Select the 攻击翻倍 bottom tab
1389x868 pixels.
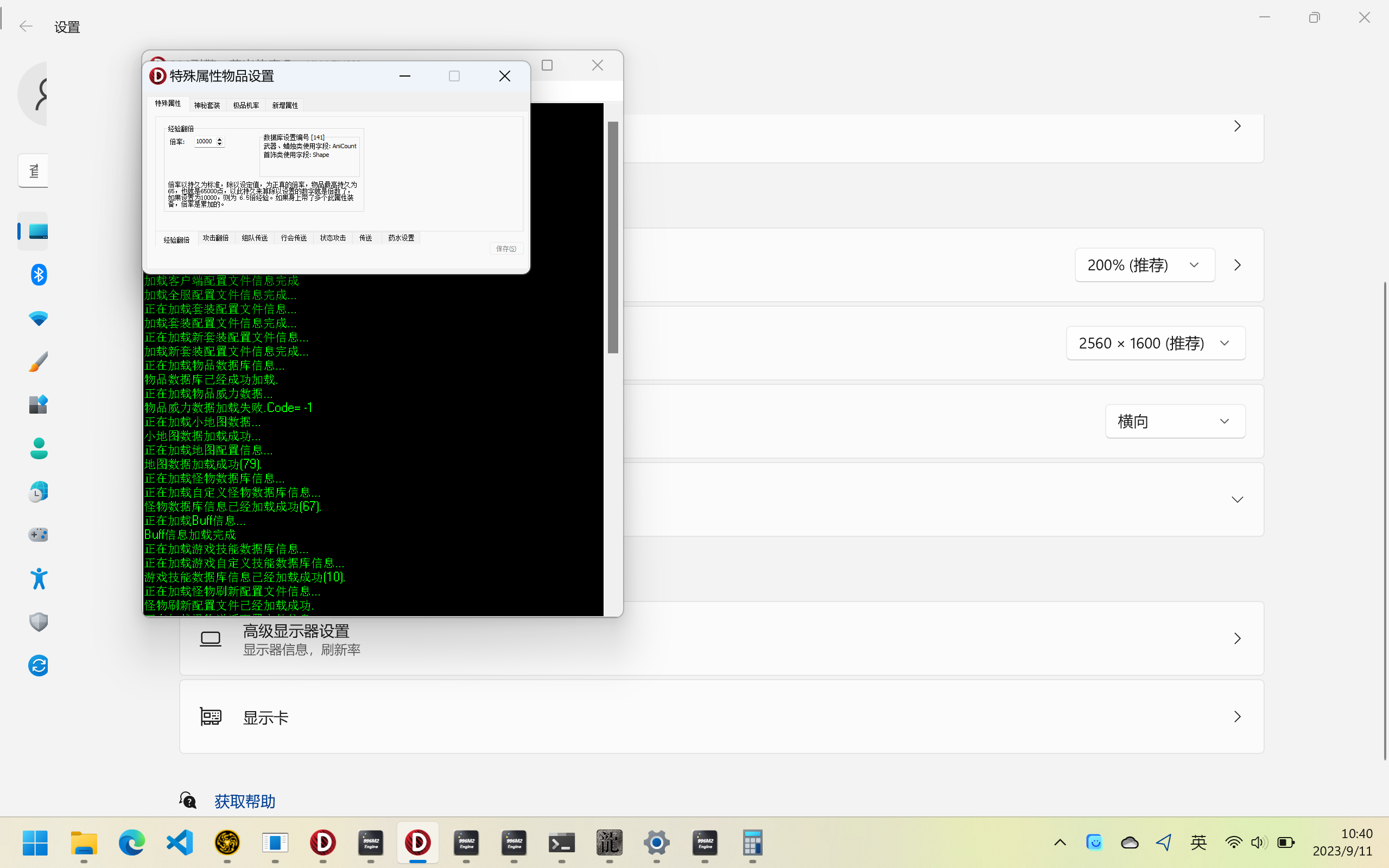215,238
